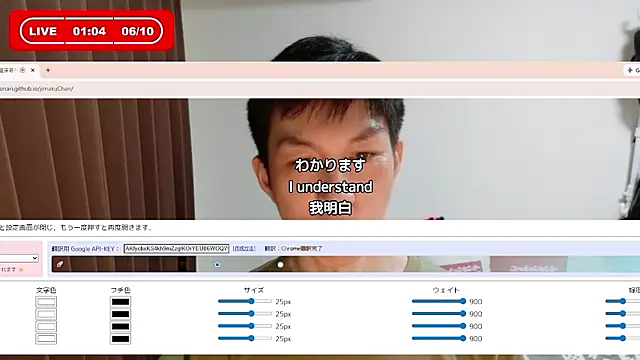Click second row ウェイト slider
Image resolution: width=640 pixels, height=360 pixels.
[x=439, y=313]
